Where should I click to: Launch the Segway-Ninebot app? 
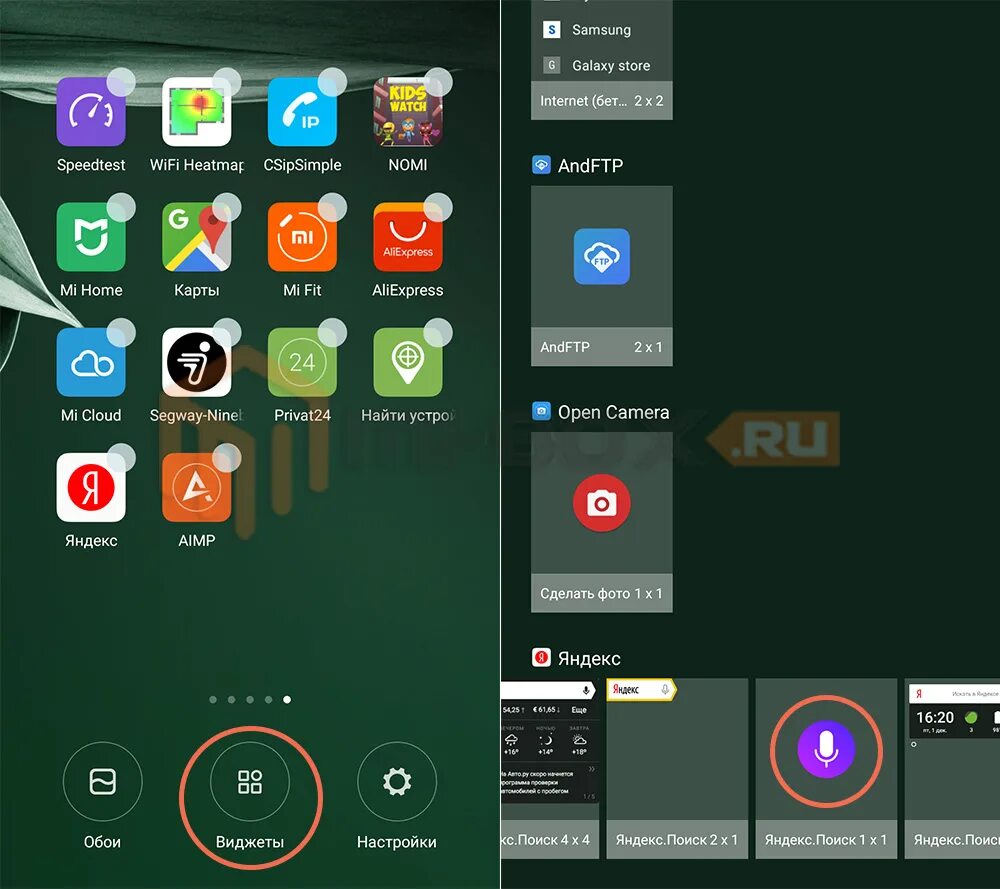196,362
